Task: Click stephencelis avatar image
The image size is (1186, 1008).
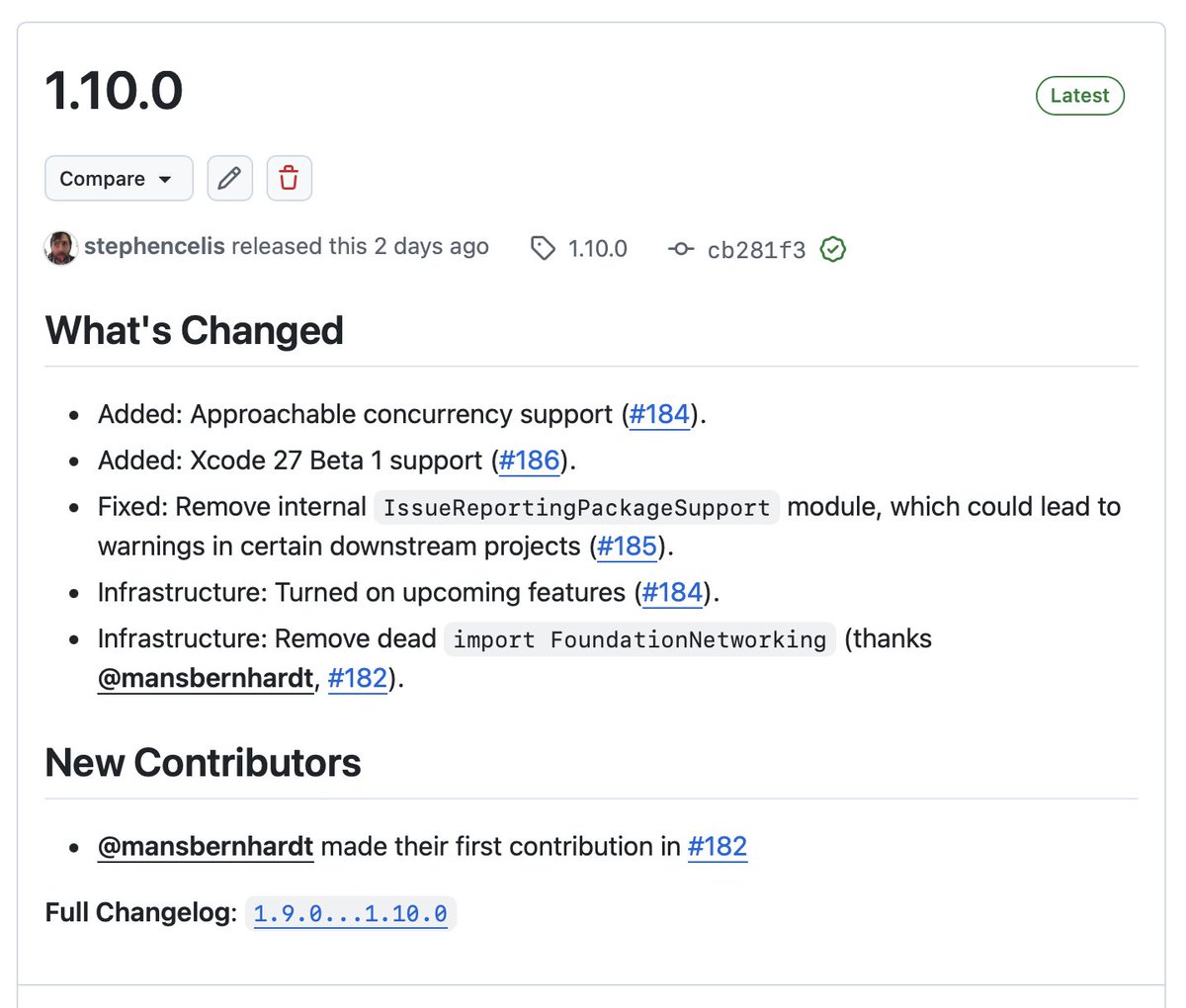Action: (60, 248)
